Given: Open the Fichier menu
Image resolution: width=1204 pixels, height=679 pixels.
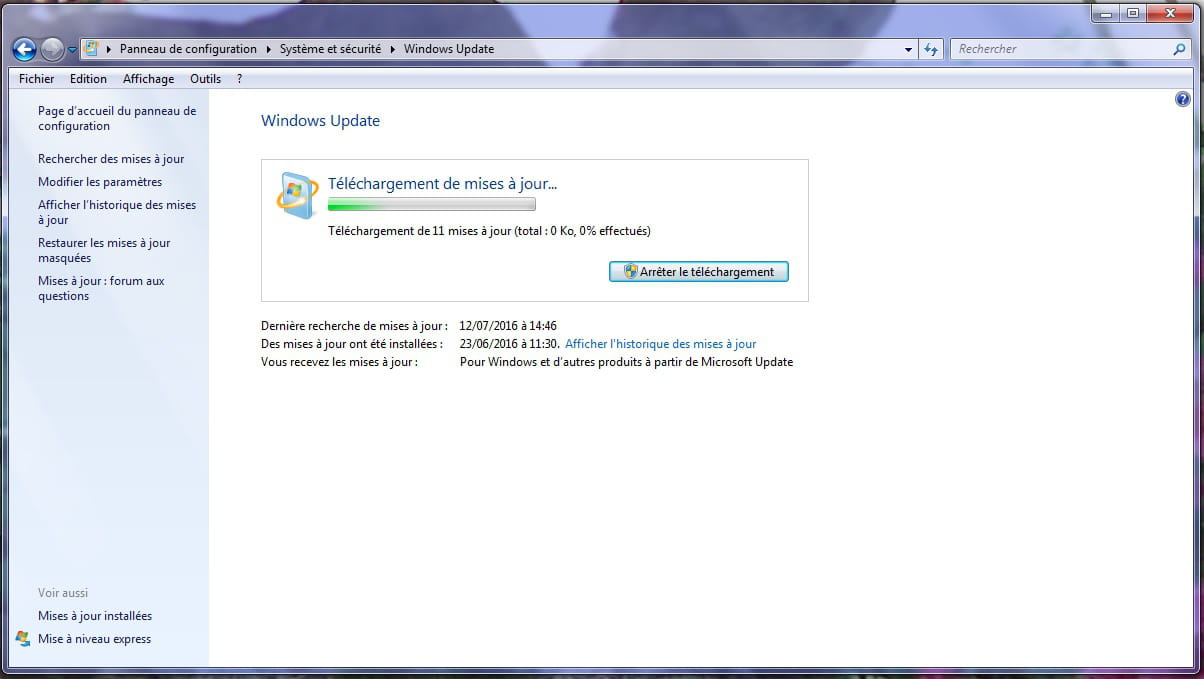Looking at the screenshot, I should pyautogui.click(x=37, y=79).
